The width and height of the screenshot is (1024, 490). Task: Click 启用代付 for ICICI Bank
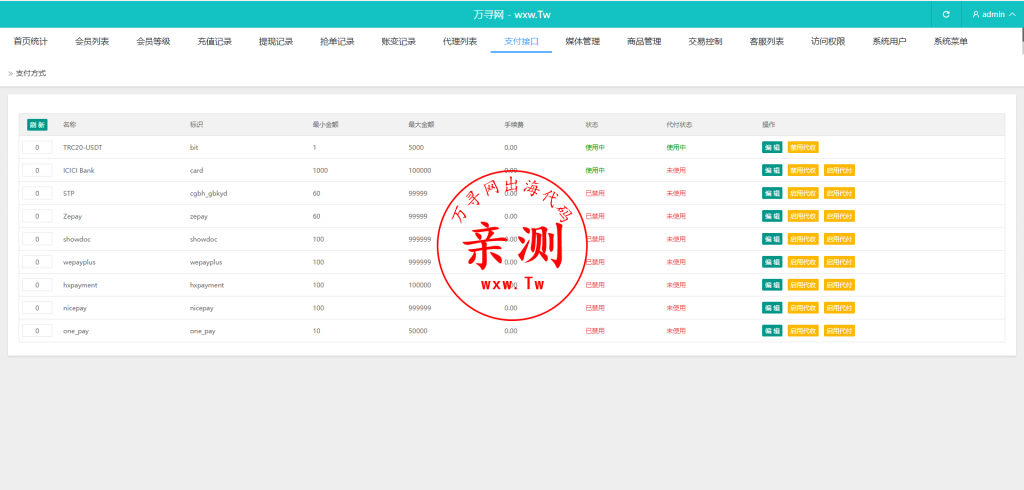coord(839,171)
